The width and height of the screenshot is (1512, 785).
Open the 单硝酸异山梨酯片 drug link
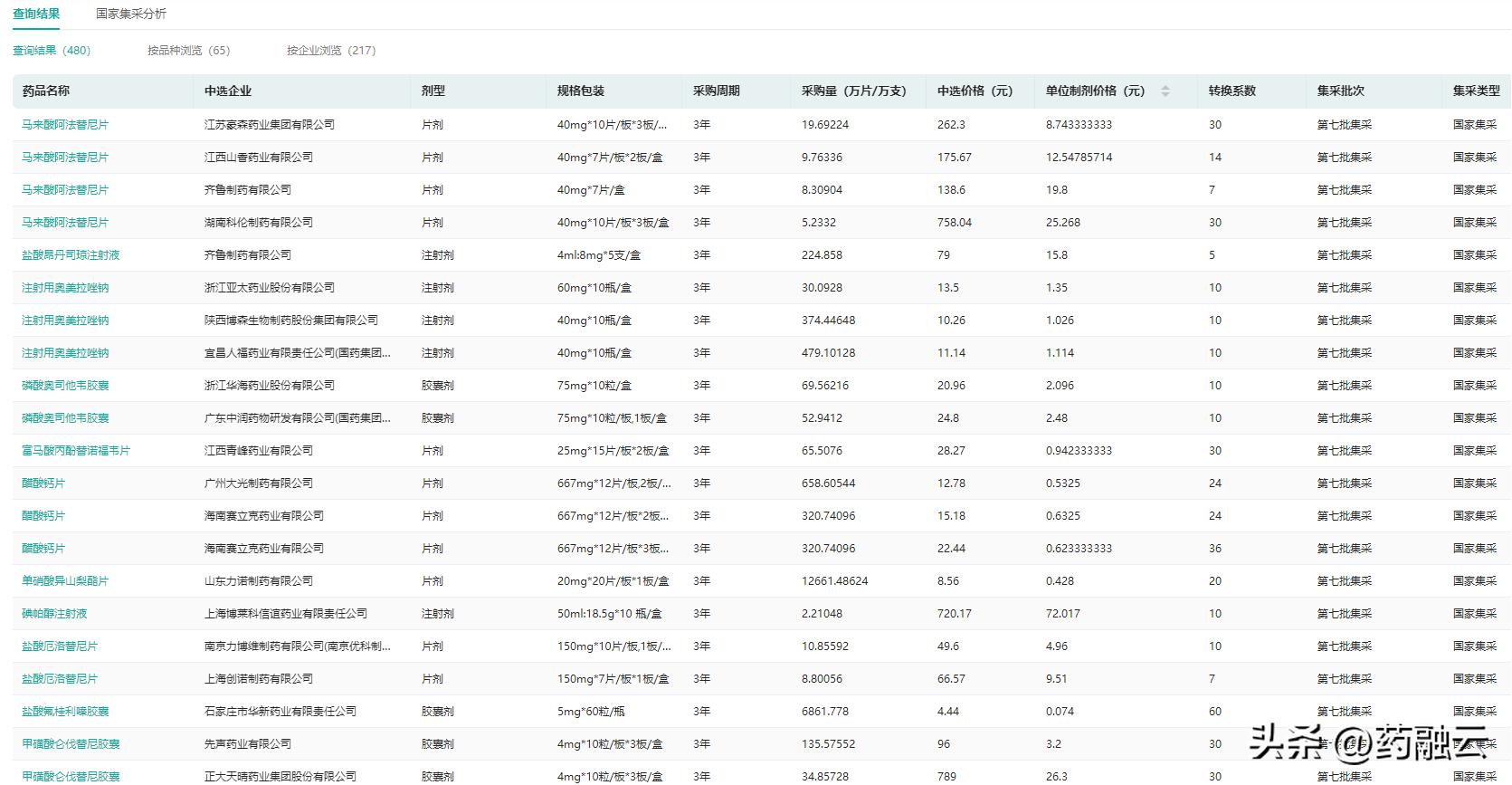[x=65, y=581]
